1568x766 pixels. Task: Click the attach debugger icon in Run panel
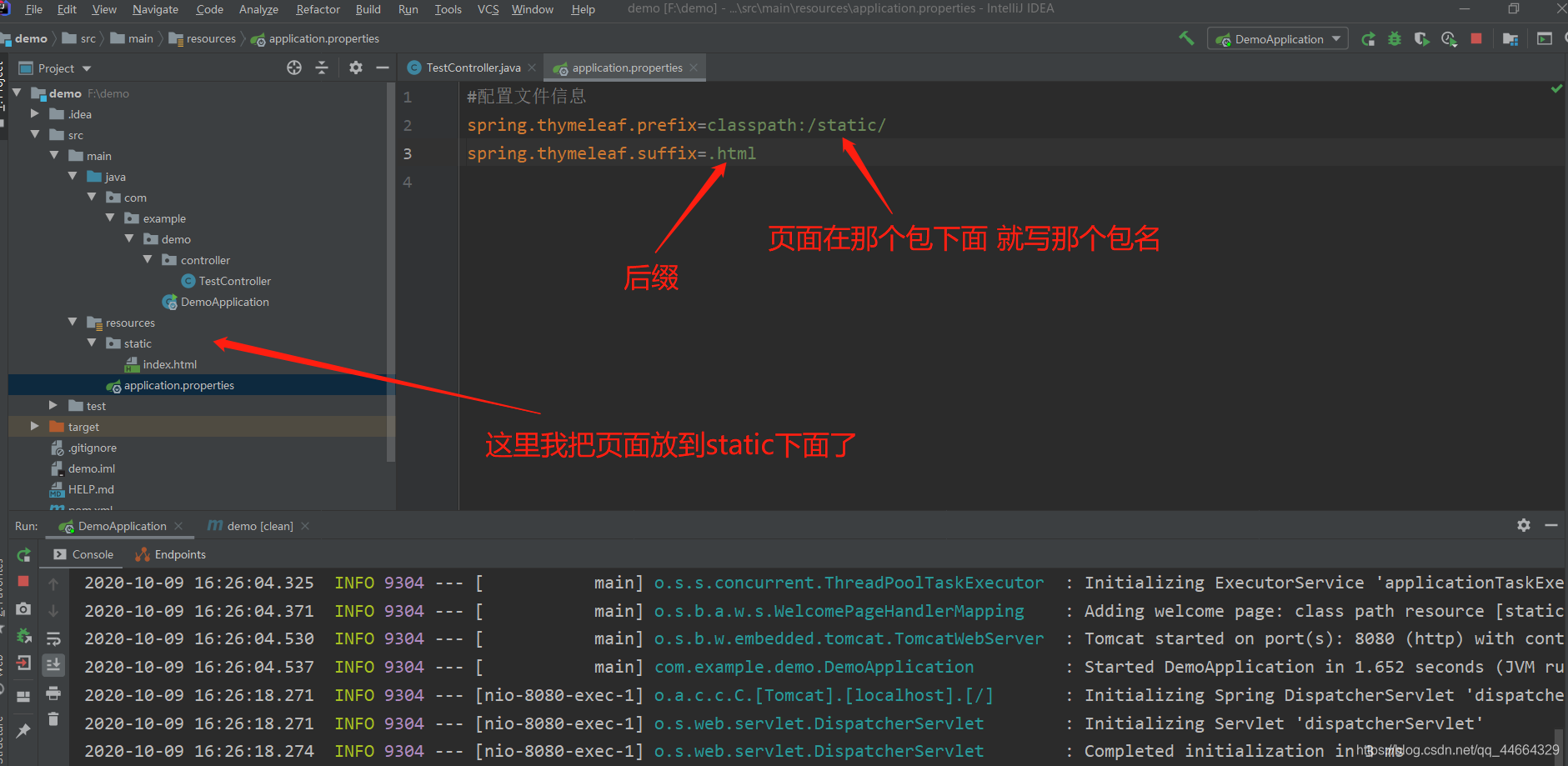23,636
